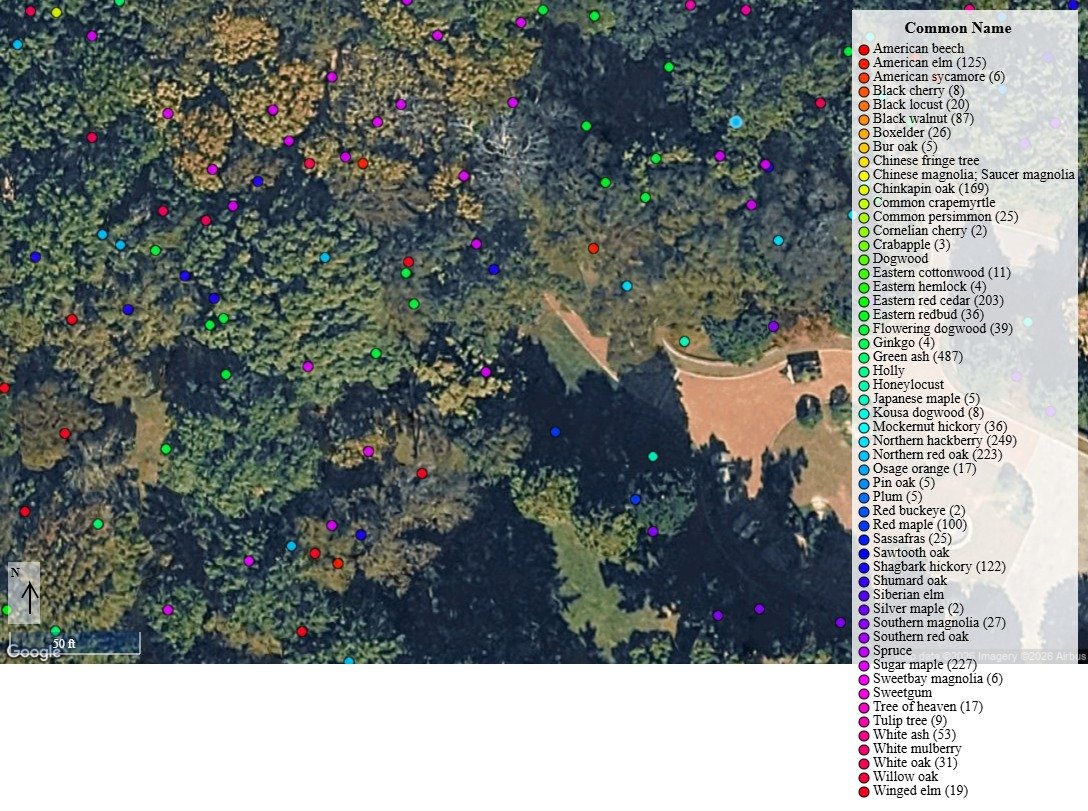This screenshot has width=1088, height=811.
Task: Click the 50 ft scale bar
Action: [x=74, y=643]
